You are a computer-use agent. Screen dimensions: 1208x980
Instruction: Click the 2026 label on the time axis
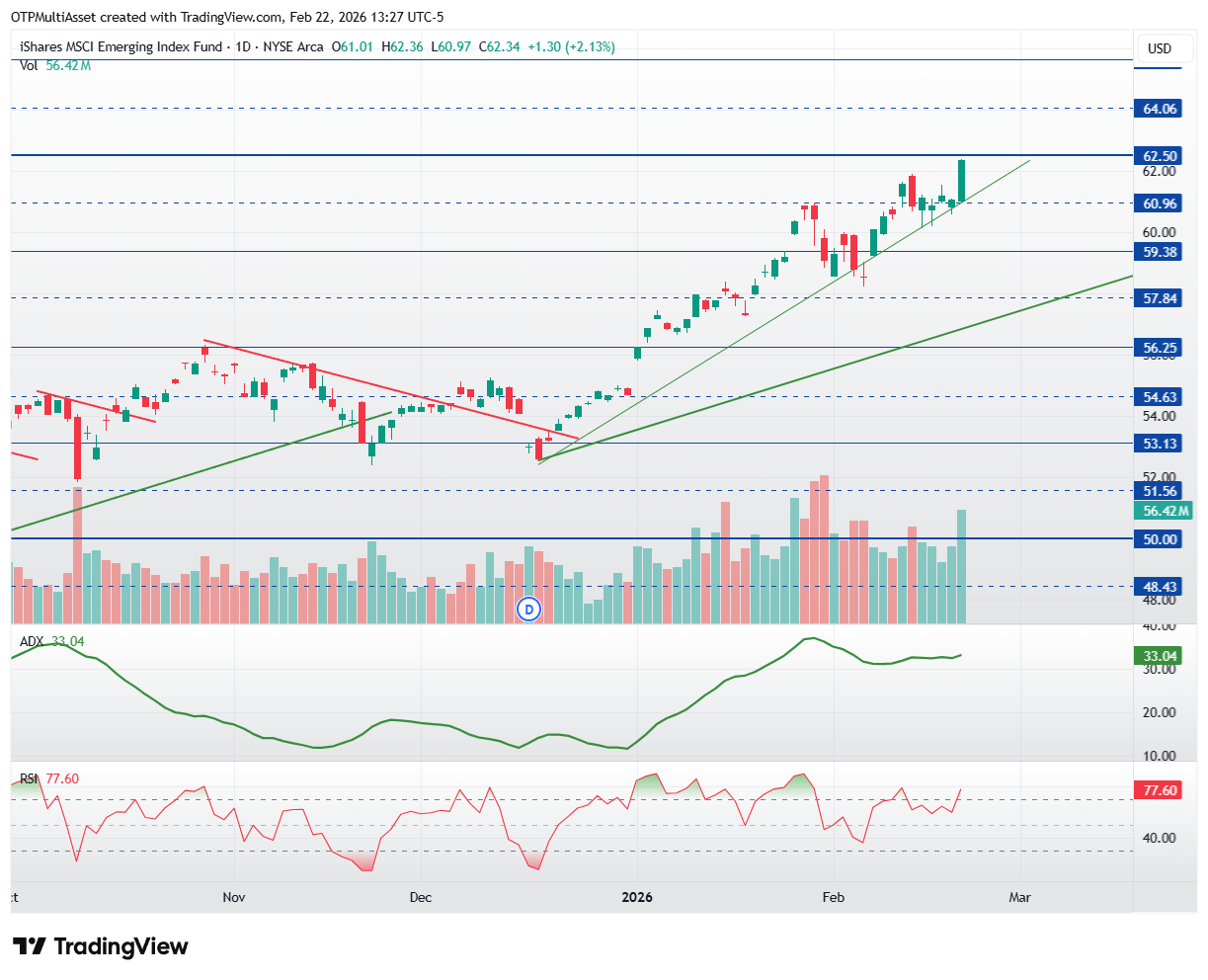coord(636,897)
